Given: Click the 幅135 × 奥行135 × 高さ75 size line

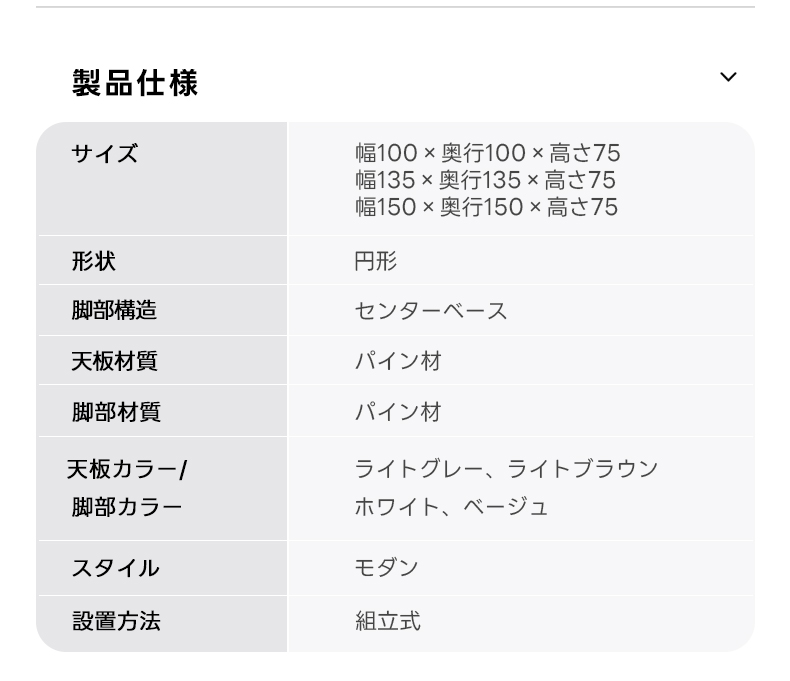Looking at the screenshot, I should click(x=485, y=180).
